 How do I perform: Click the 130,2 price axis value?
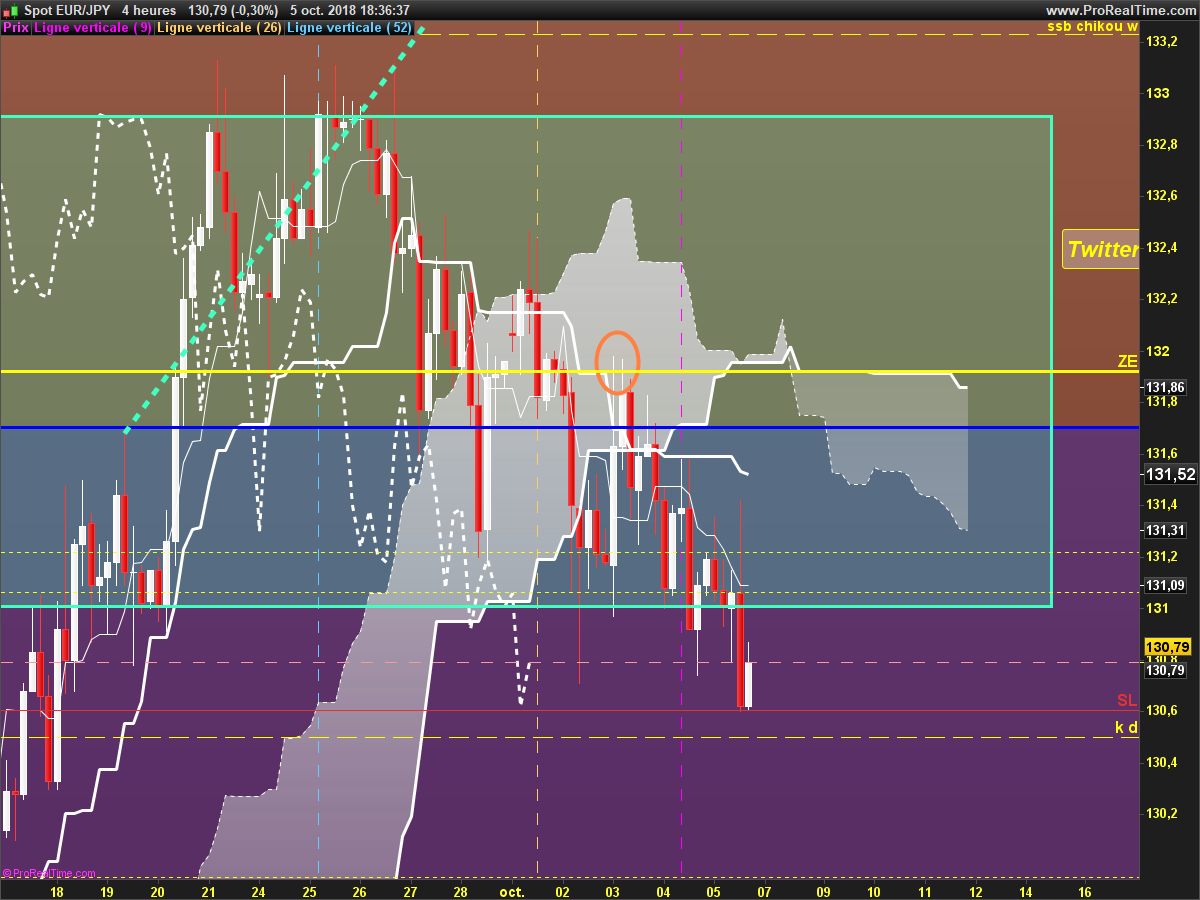tap(1160, 813)
